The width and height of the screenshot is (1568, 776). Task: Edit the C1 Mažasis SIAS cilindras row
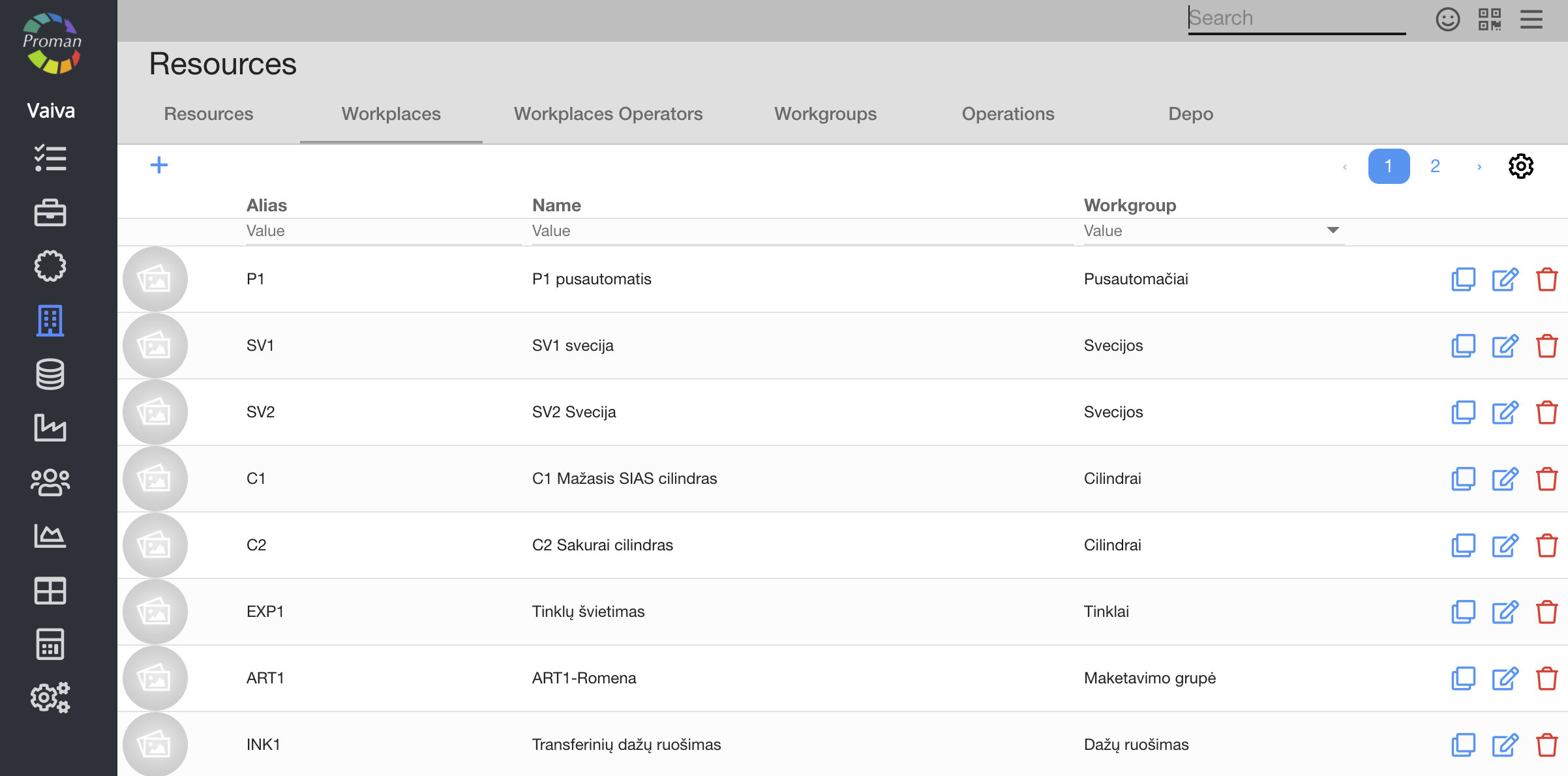[x=1505, y=479]
